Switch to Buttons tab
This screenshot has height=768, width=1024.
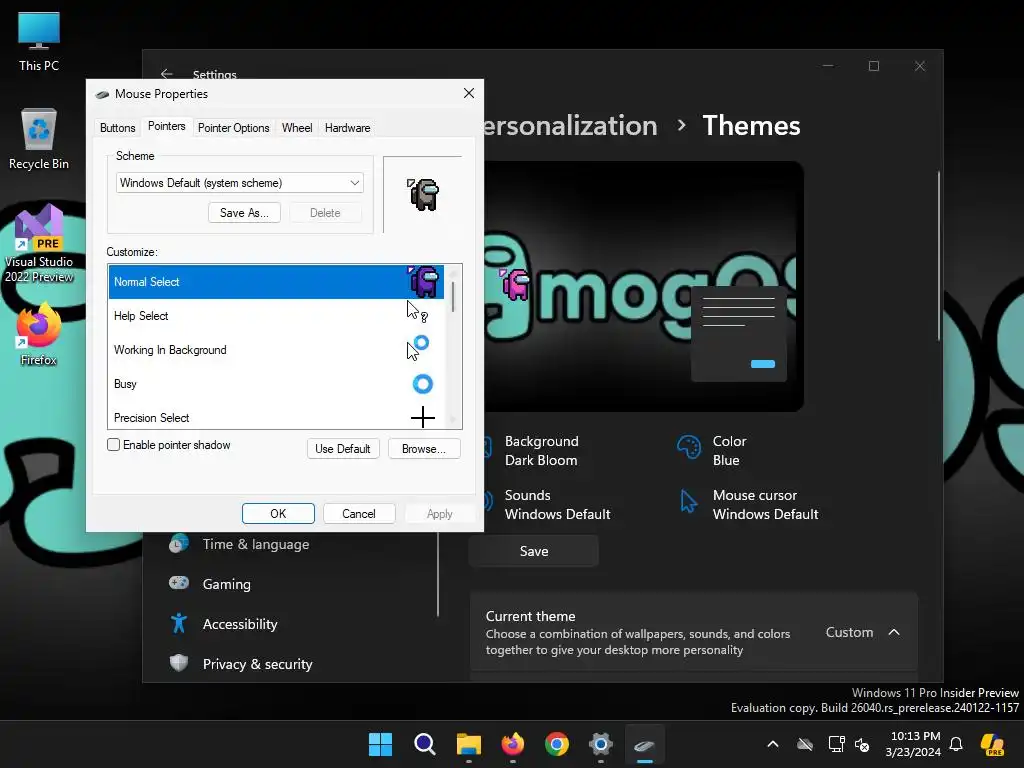118,128
